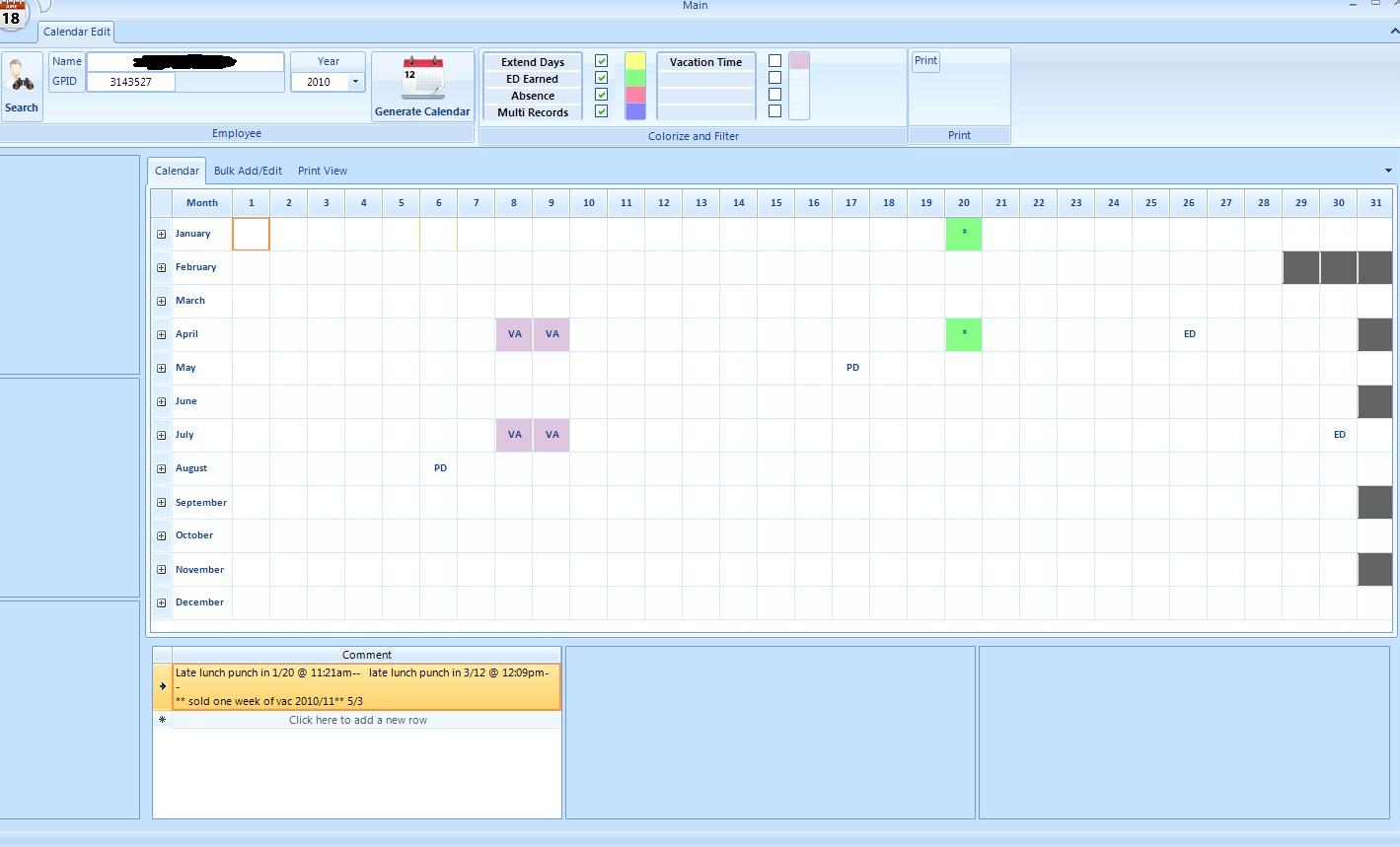The image size is (1400, 847).
Task: Click the yellow Extend Days color swatch
Action: tap(635, 61)
